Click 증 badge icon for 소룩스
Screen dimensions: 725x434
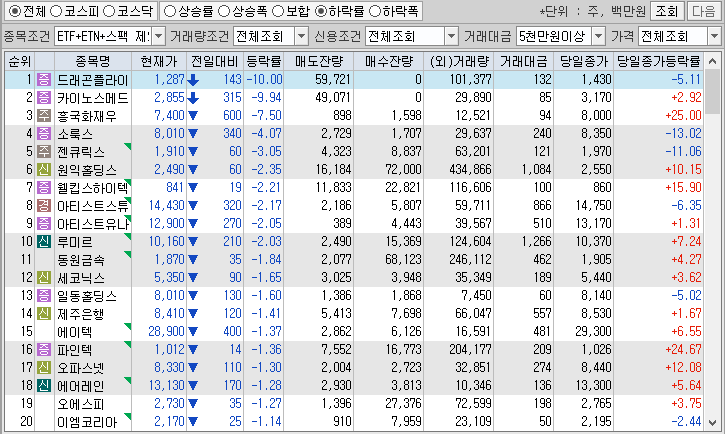click(x=44, y=134)
